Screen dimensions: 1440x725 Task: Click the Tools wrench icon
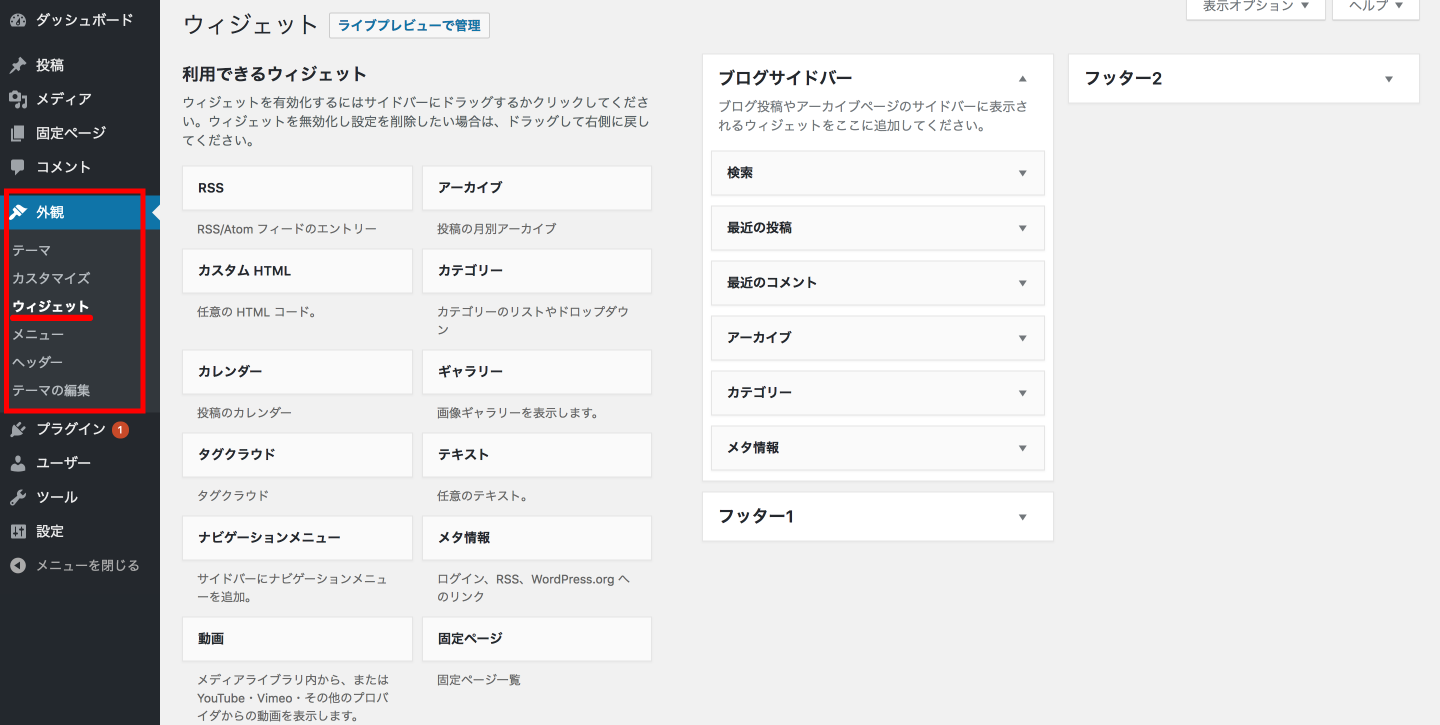18,497
